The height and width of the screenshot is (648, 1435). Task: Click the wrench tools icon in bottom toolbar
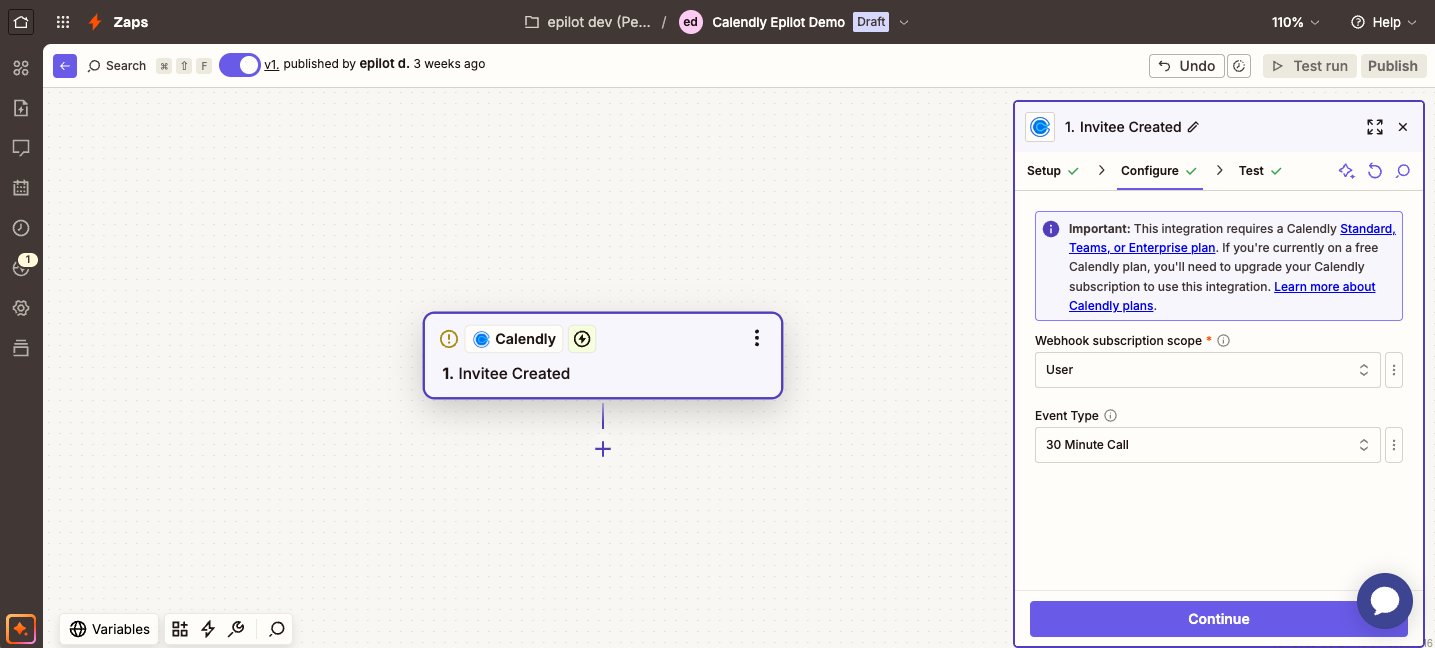(x=236, y=629)
